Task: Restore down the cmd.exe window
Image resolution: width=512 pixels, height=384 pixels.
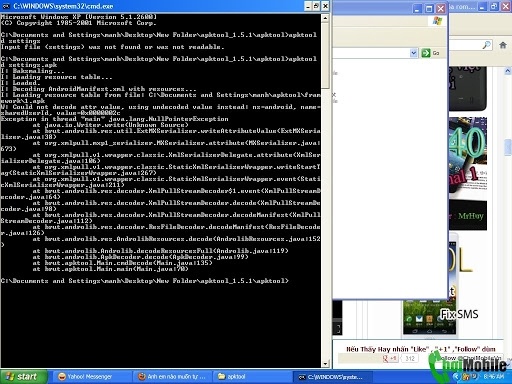Action: pos(316,6)
